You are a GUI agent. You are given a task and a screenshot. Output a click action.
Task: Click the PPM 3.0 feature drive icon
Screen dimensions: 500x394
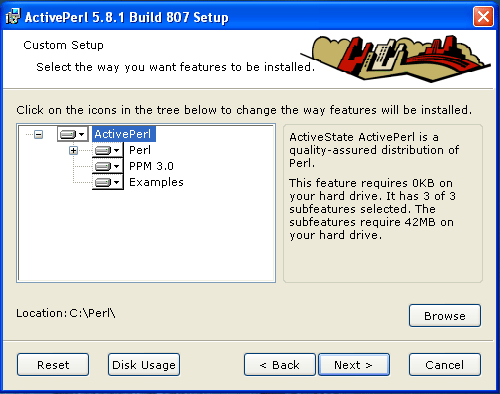point(103,166)
